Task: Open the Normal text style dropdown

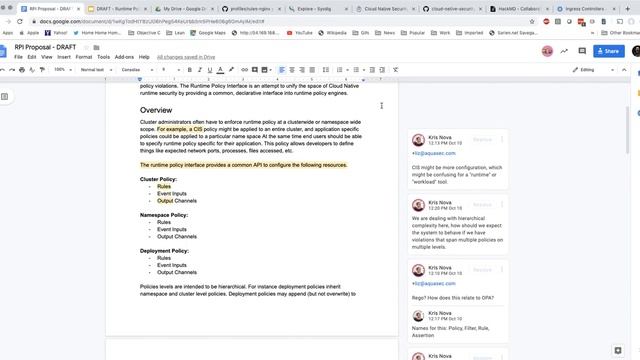Action: [96, 70]
